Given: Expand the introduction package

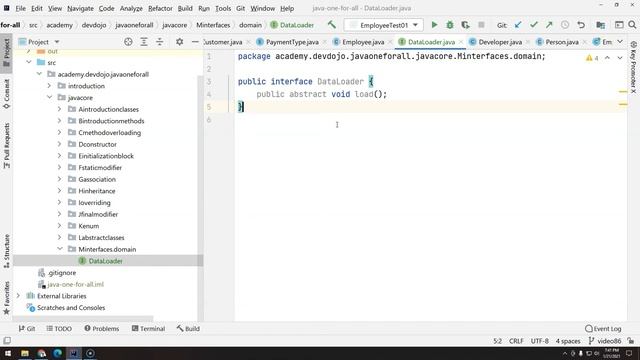Looking at the screenshot, I should pos(49,86).
